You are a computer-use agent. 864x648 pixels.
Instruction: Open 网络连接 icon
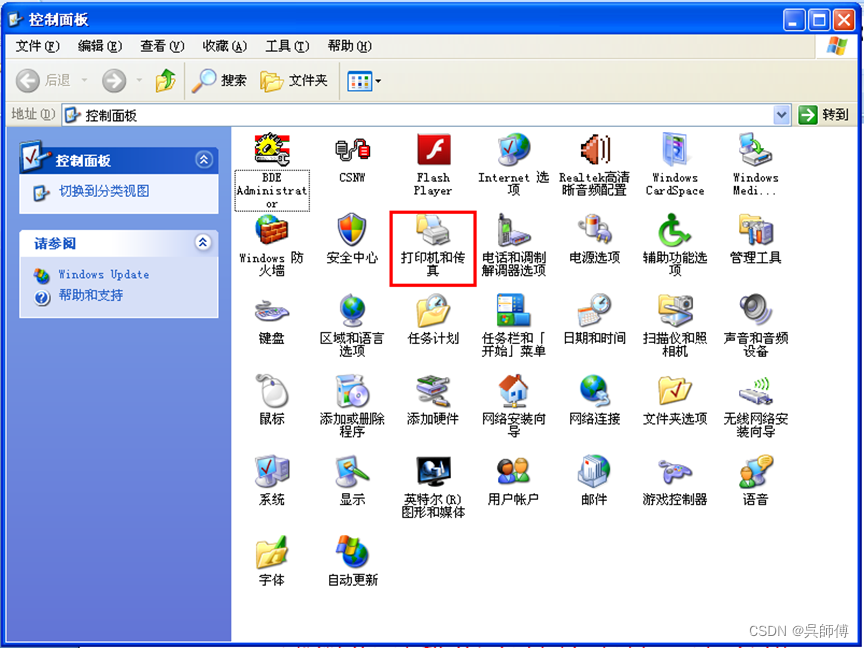pos(595,392)
